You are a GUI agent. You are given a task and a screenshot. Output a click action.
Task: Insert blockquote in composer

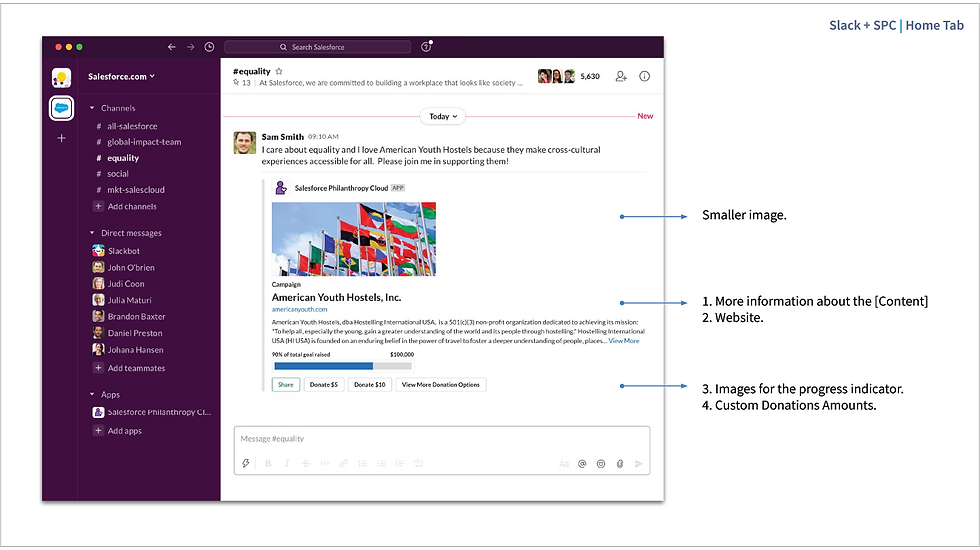pyautogui.click(x=399, y=463)
